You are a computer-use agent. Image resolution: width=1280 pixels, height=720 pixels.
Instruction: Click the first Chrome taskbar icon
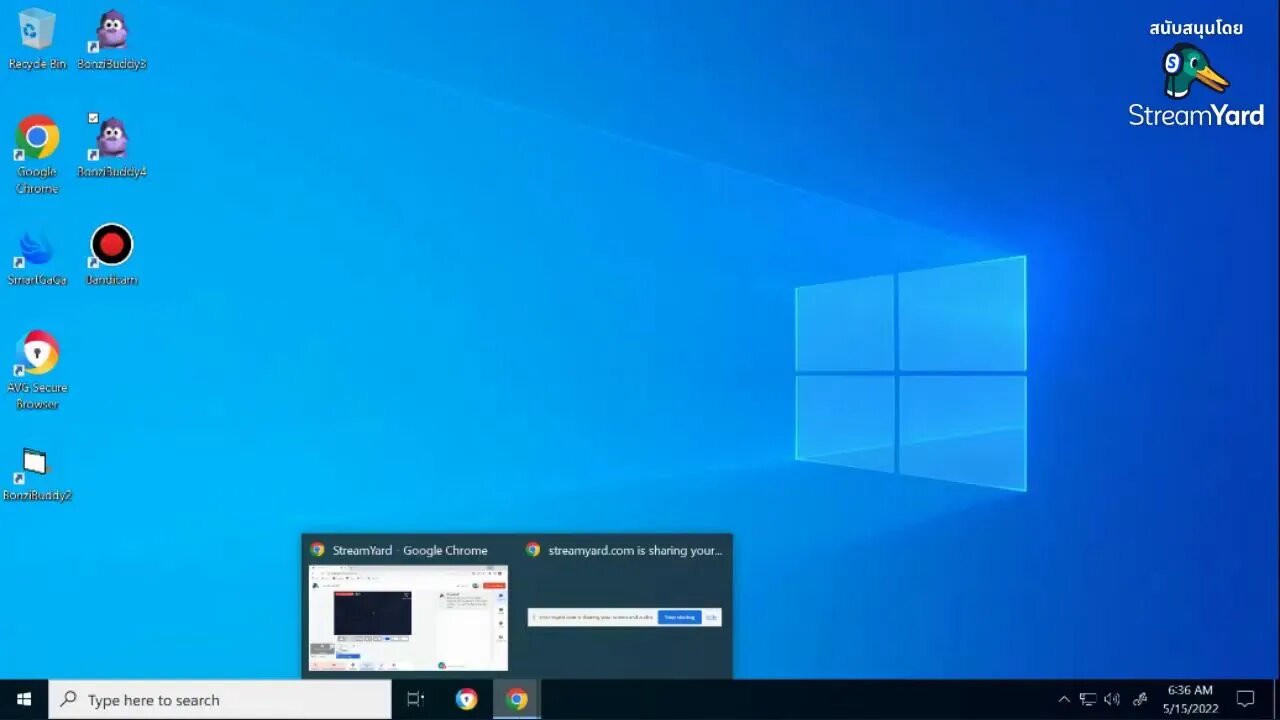pyautogui.click(x=466, y=700)
